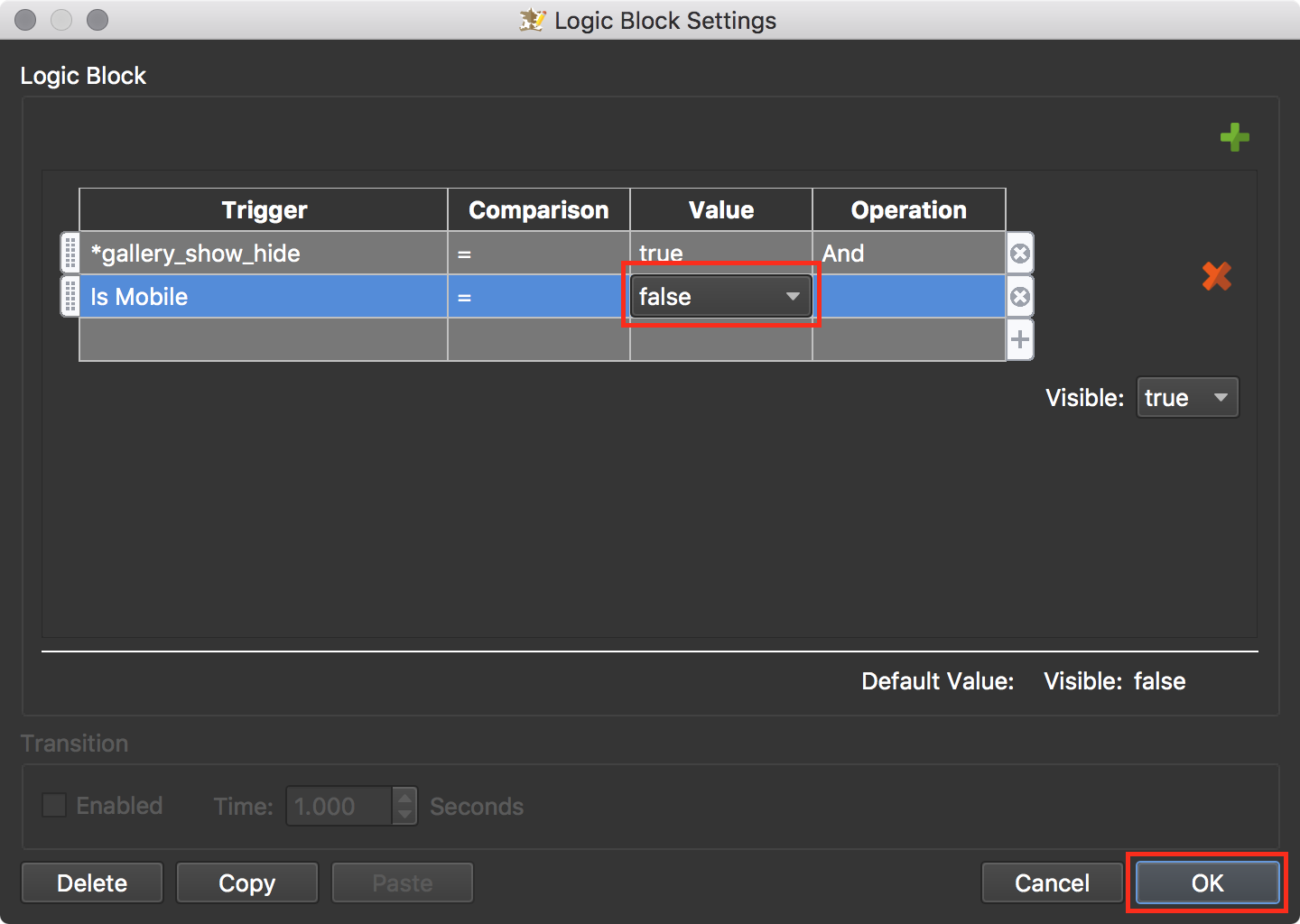Grab the drag handle of gallery_show_hide row

coord(70,254)
